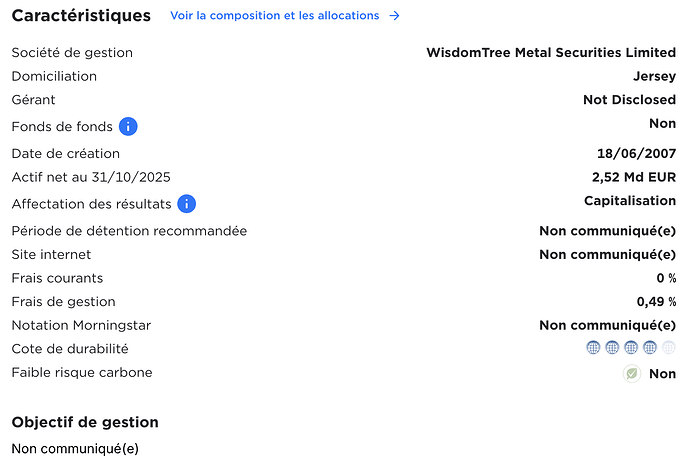690x465 pixels.
Task: Click the Capitalisation value
Action: pyautogui.click(x=630, y=201)
